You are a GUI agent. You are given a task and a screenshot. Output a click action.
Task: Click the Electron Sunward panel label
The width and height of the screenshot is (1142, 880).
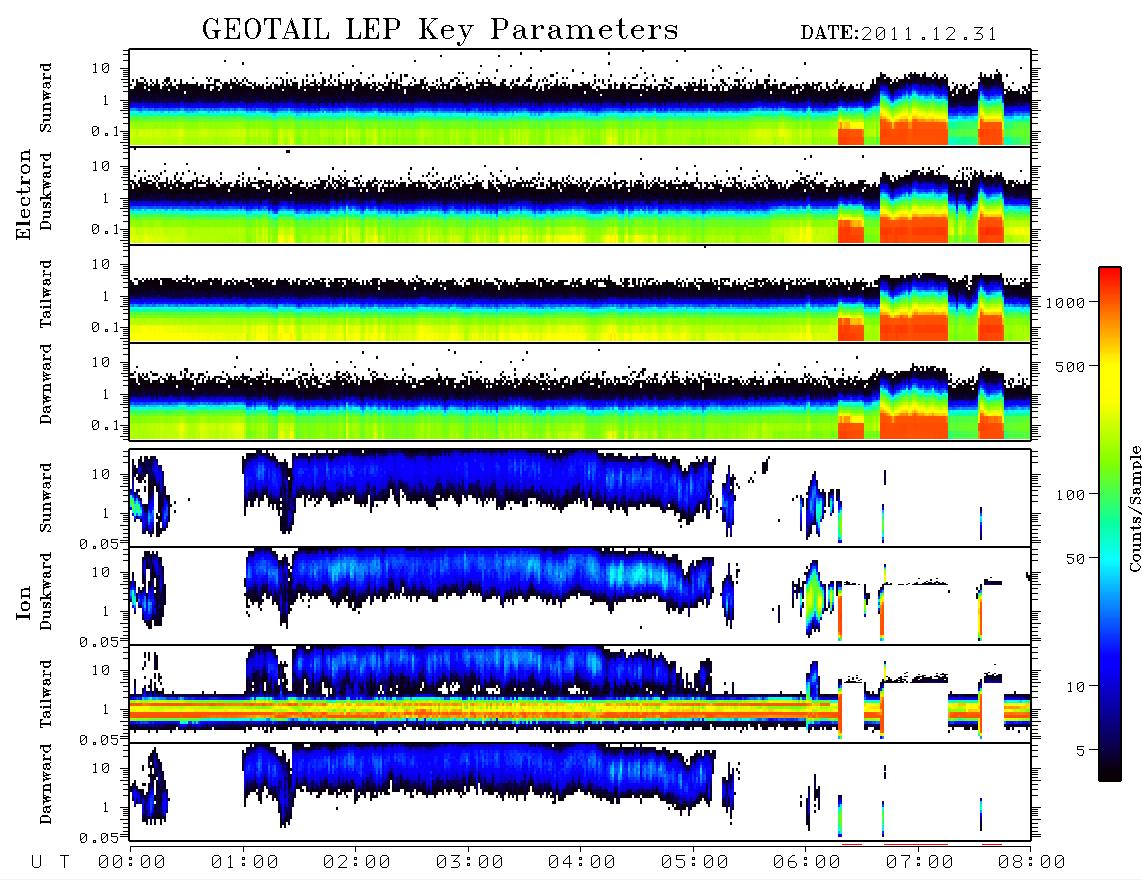click(46, 98)
